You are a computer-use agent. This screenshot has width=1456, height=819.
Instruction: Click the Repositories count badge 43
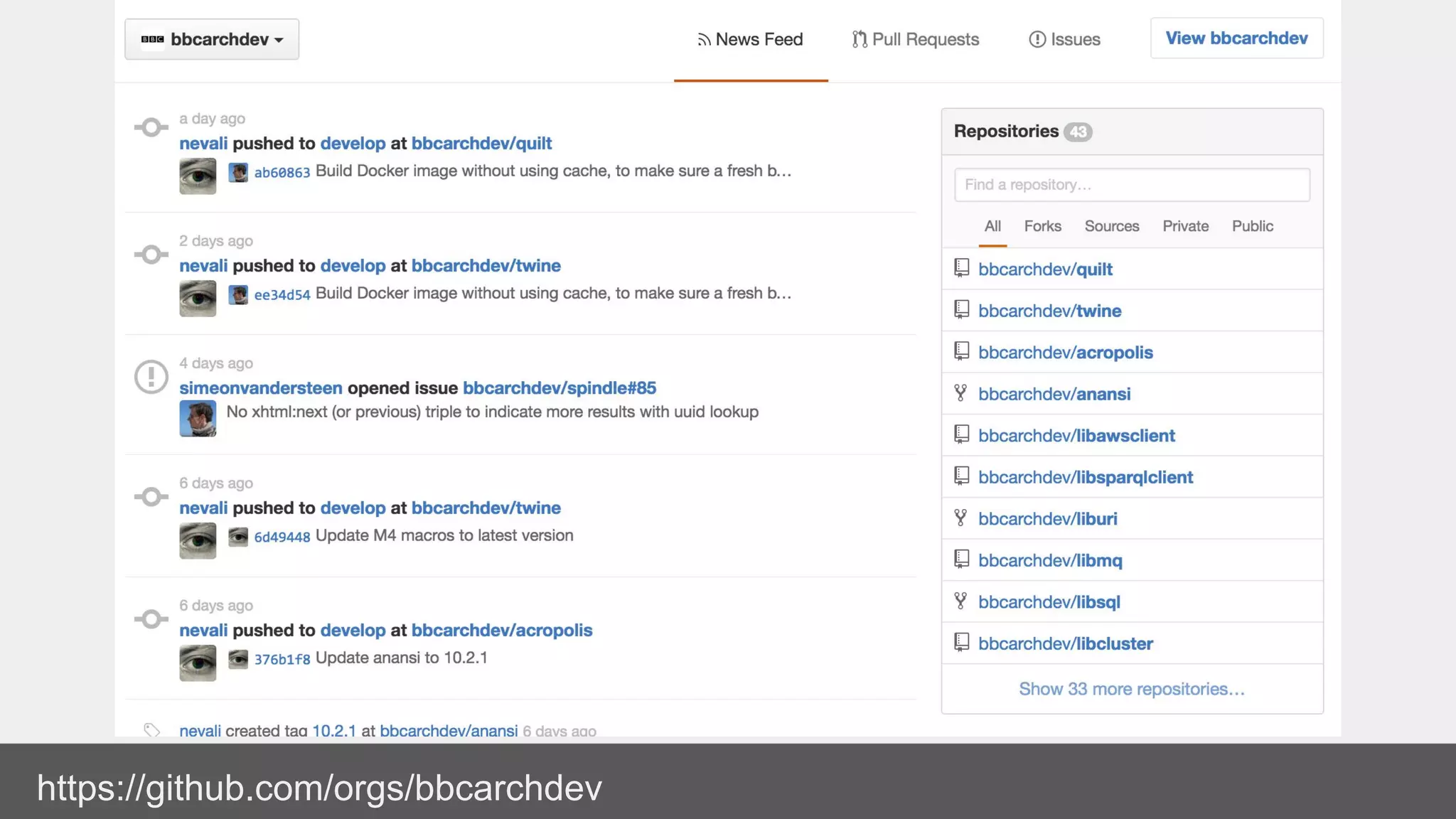(x=1078, y=132)
